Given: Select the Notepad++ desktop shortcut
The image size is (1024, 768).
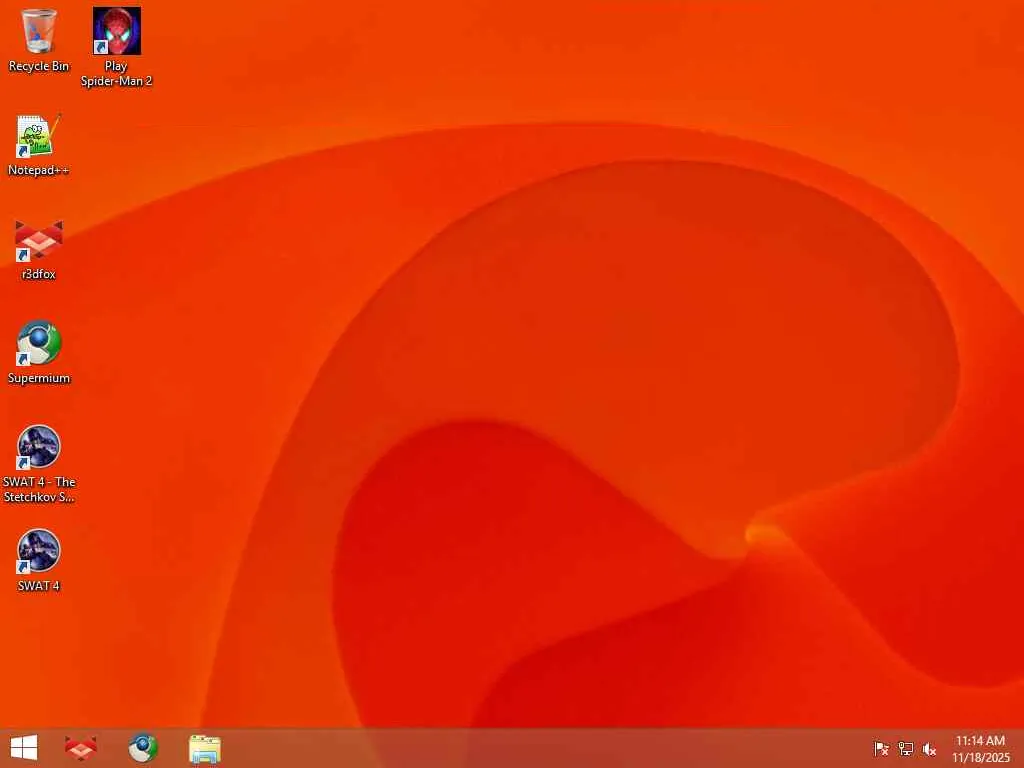Looking at the screenshot, I should 39,145.
